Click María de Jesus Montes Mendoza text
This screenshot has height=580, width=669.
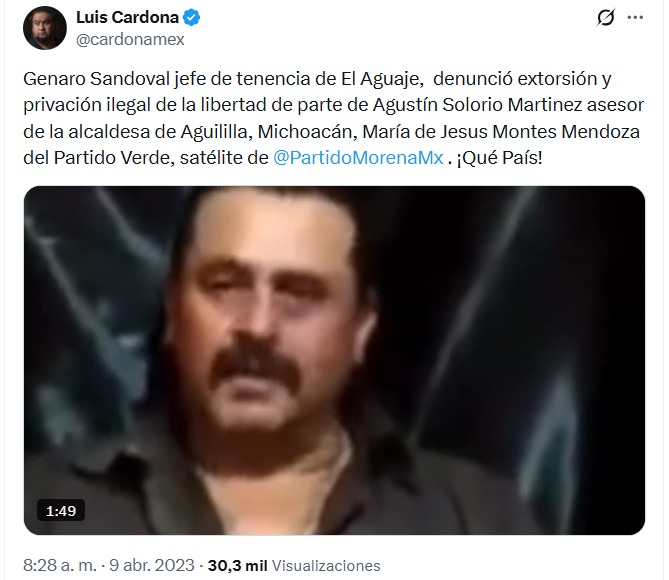(501, 132)
